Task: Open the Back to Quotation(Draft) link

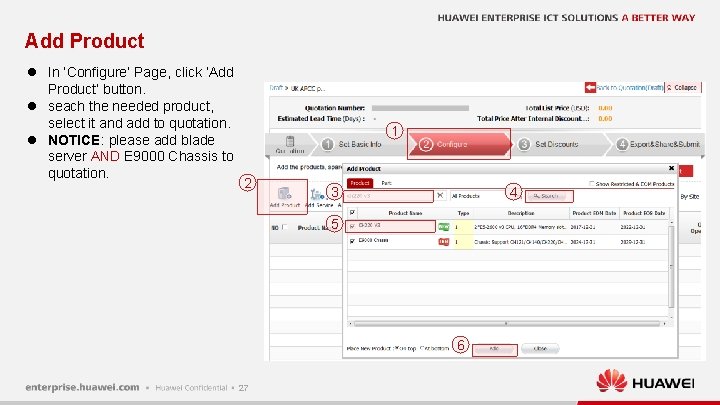Action: [630, 87]
